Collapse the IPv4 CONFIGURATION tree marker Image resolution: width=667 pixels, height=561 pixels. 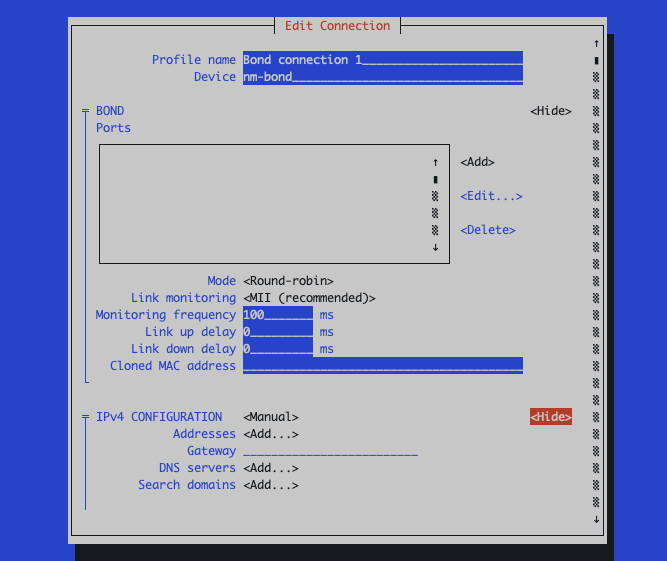click(86, 417)
